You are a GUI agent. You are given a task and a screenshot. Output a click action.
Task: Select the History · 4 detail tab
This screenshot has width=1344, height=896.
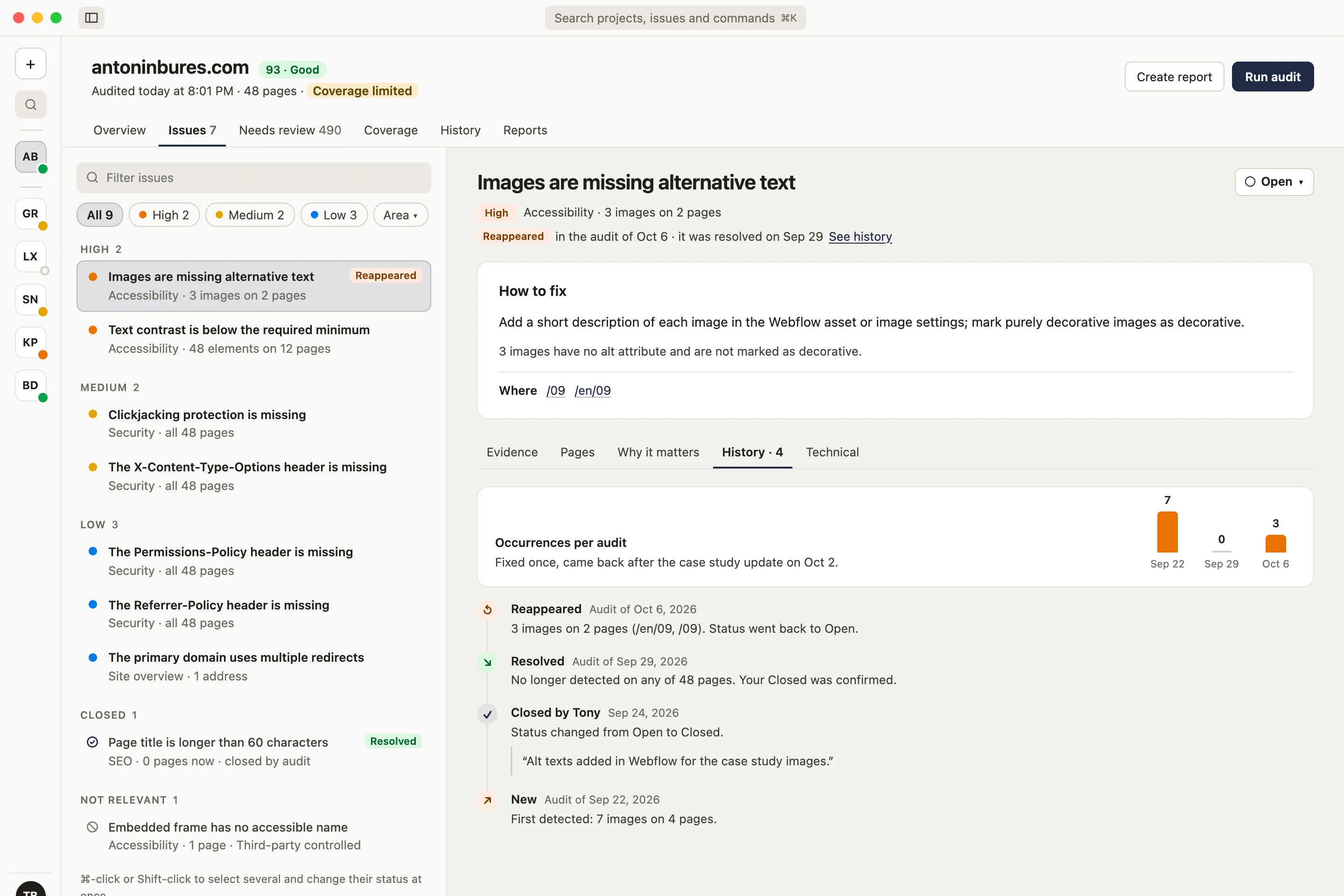753,452
